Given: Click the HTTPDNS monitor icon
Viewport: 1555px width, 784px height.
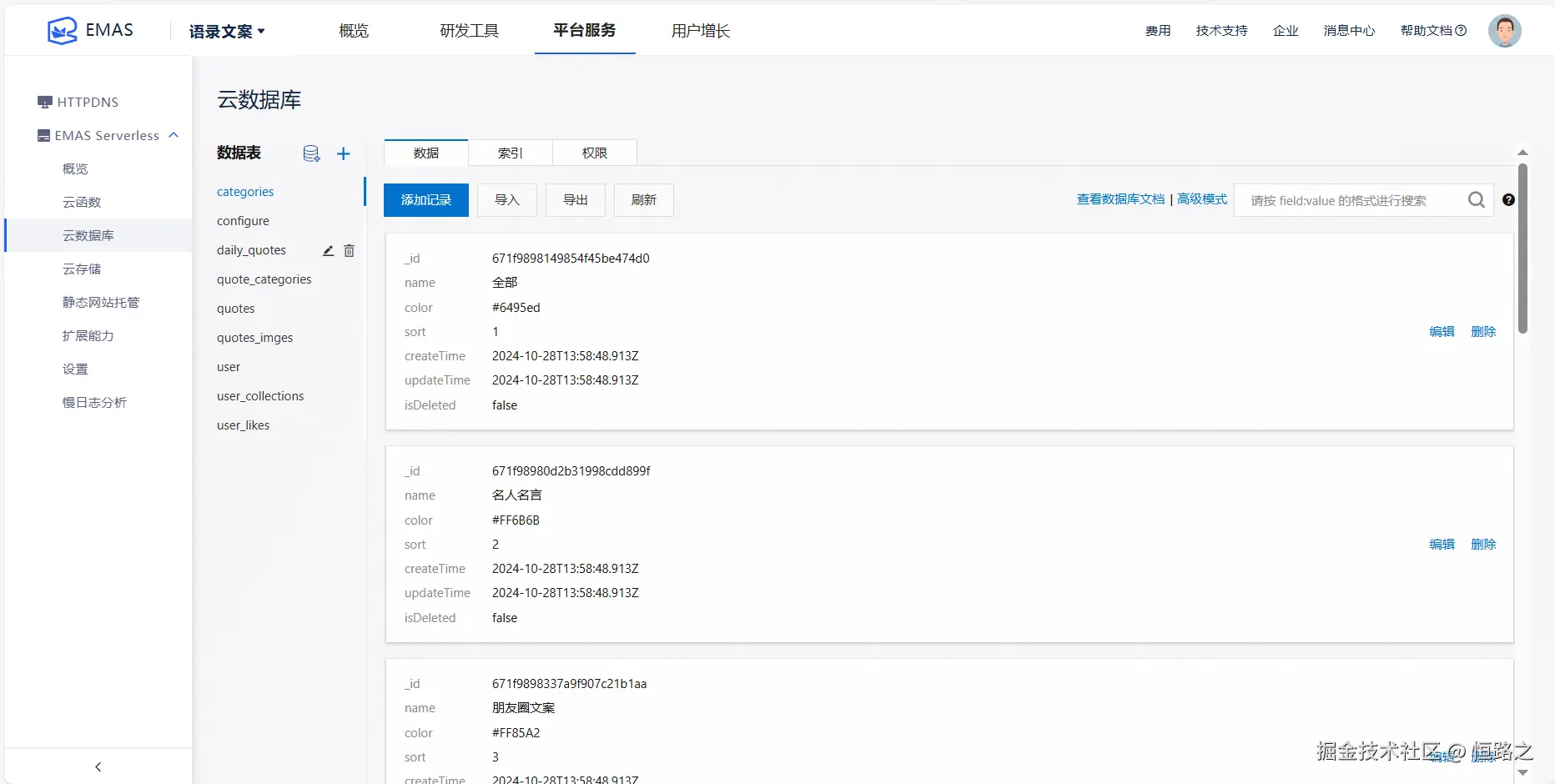Looking at the screenshot, I should 45,103.
